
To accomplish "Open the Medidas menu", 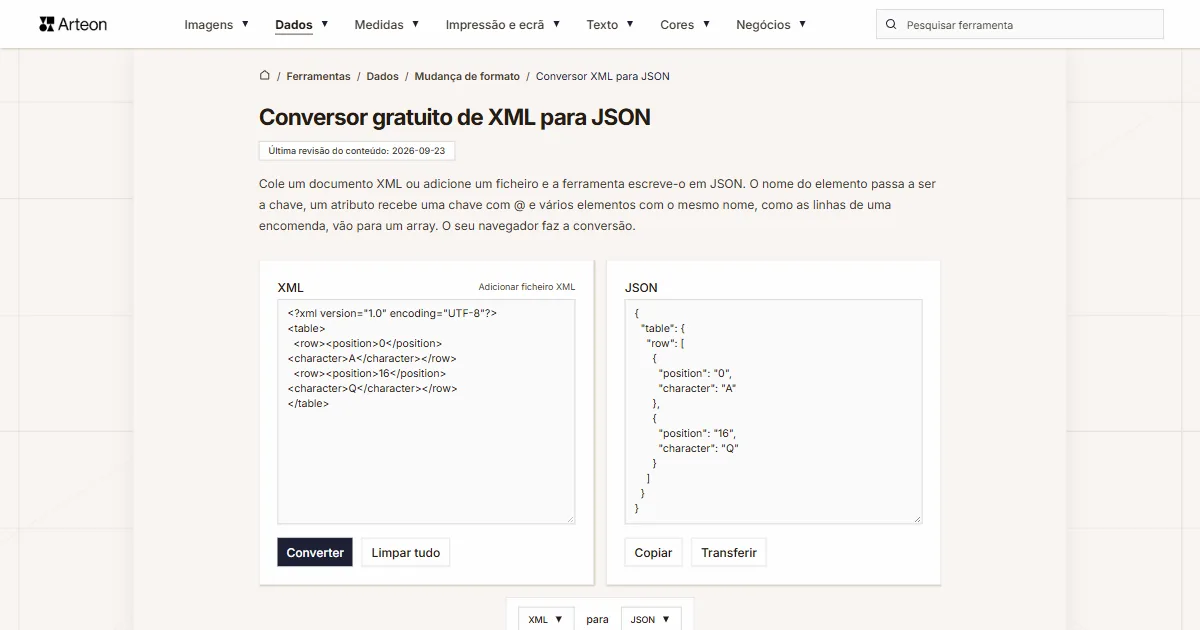I will click(379, 25).
